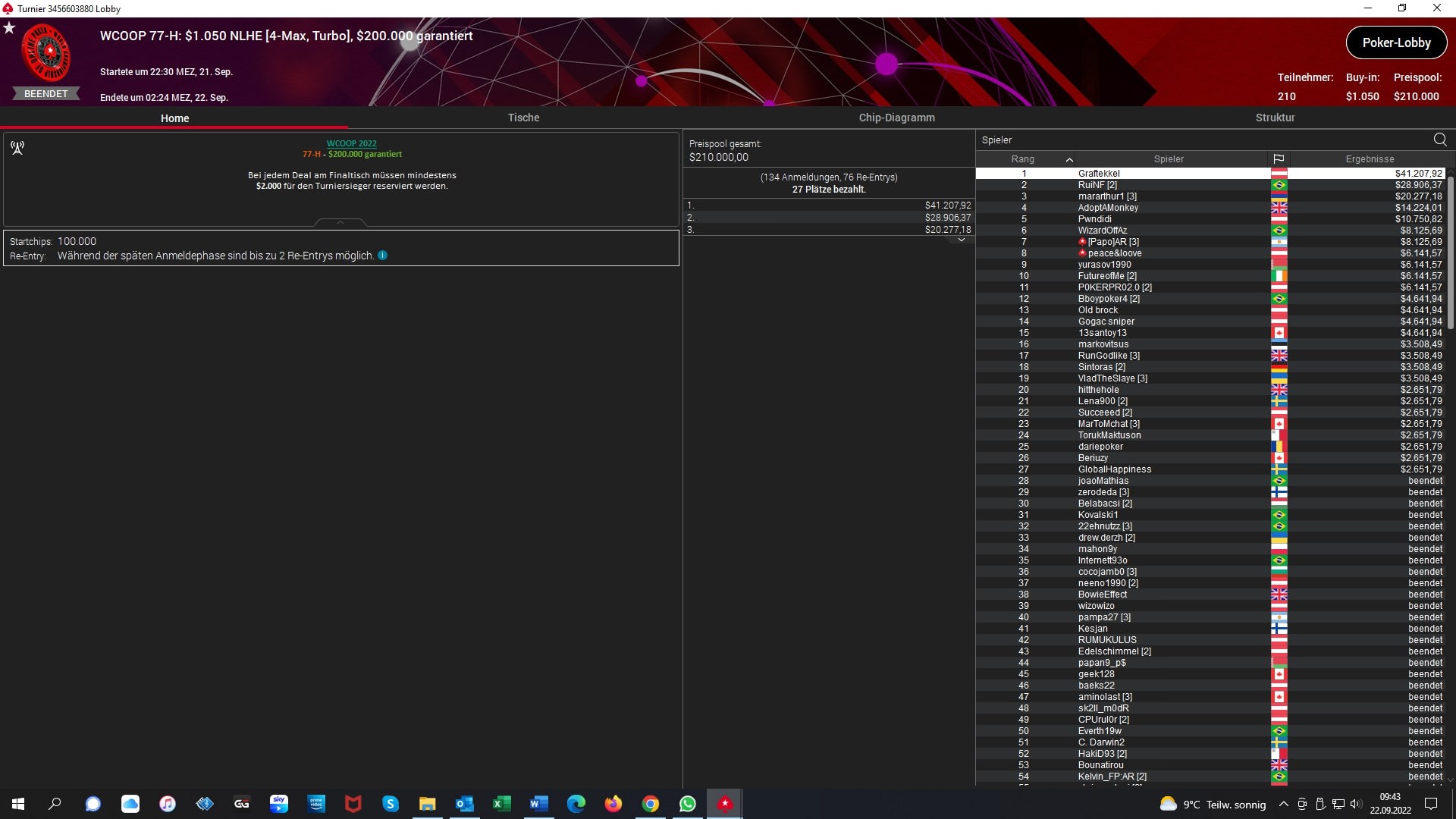Show hidden system tray icons
The height and width of the screenshot is (819, 1456).
(1283, 804)
